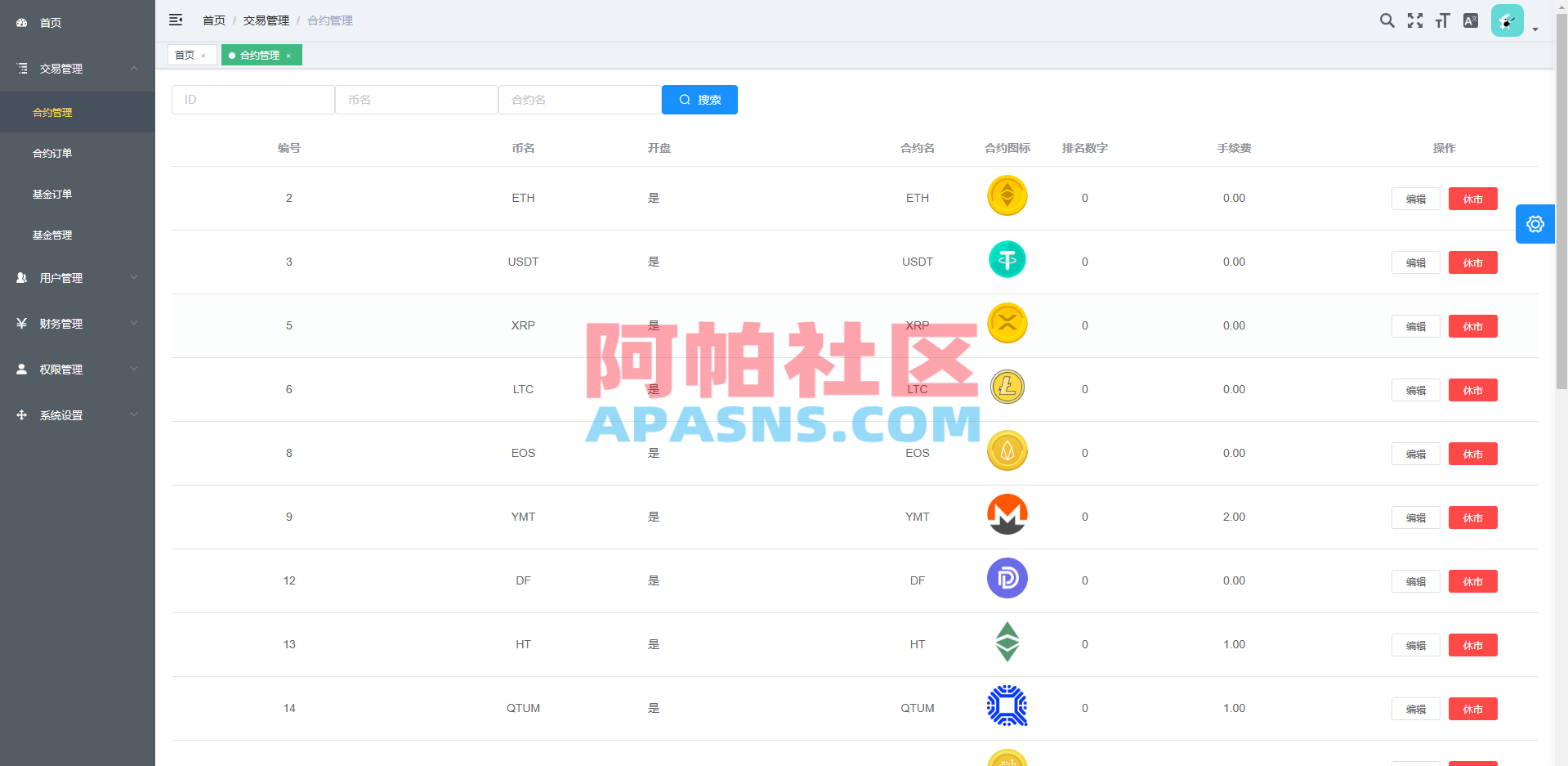
Task: Click the fullscreen expand icon
Action: (x=1414, y=20)
